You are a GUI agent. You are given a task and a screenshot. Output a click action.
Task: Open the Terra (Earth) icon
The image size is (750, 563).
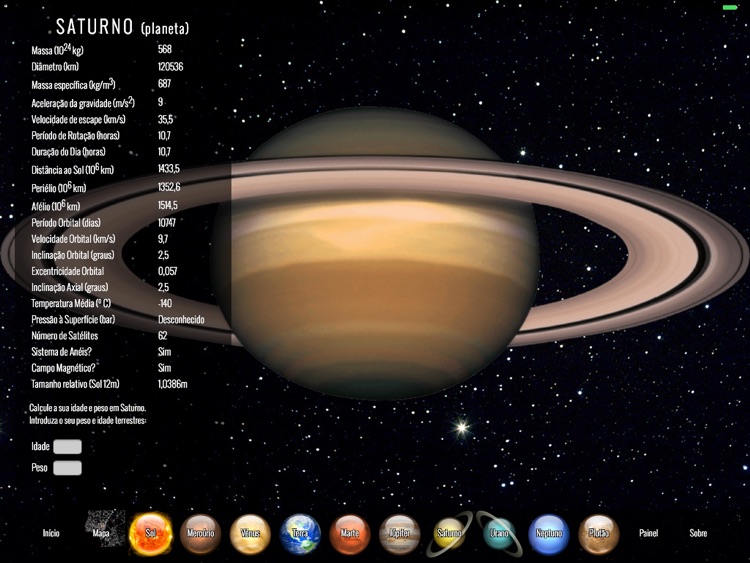pos(300,533)
